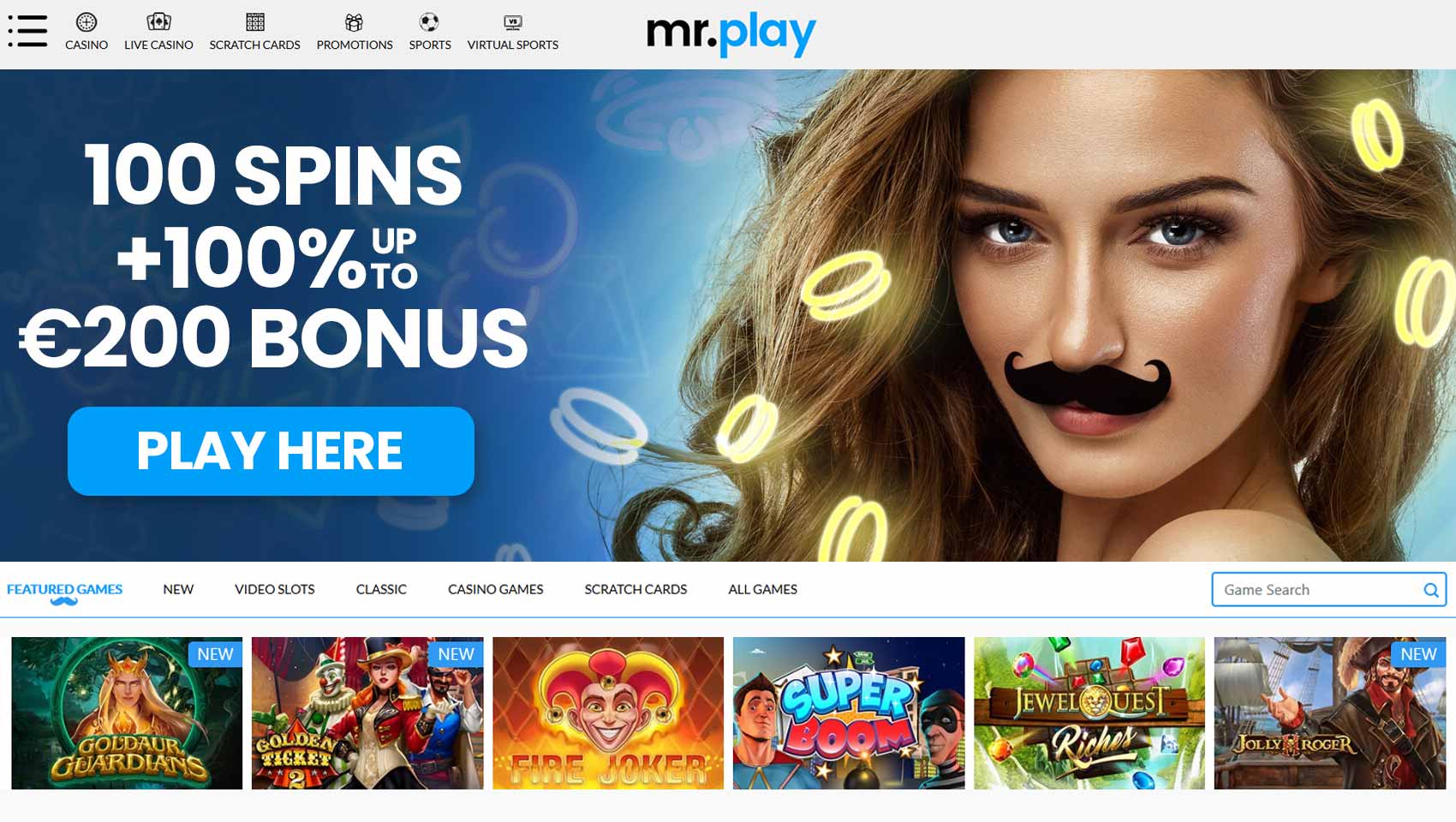Open the Video Slots tab
Image resolution: width=1456 pixels, height=822 pixels.
[x=275, y=589]
